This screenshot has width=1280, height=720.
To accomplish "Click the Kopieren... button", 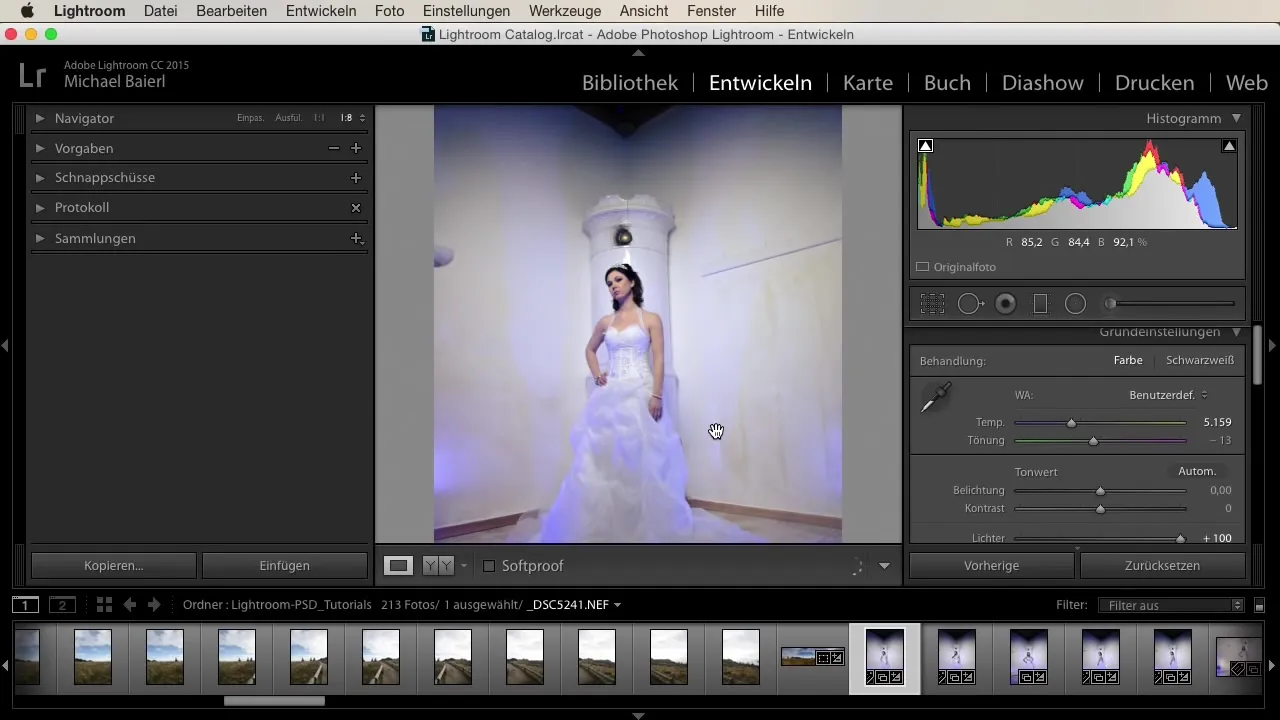I will point(114,566).
